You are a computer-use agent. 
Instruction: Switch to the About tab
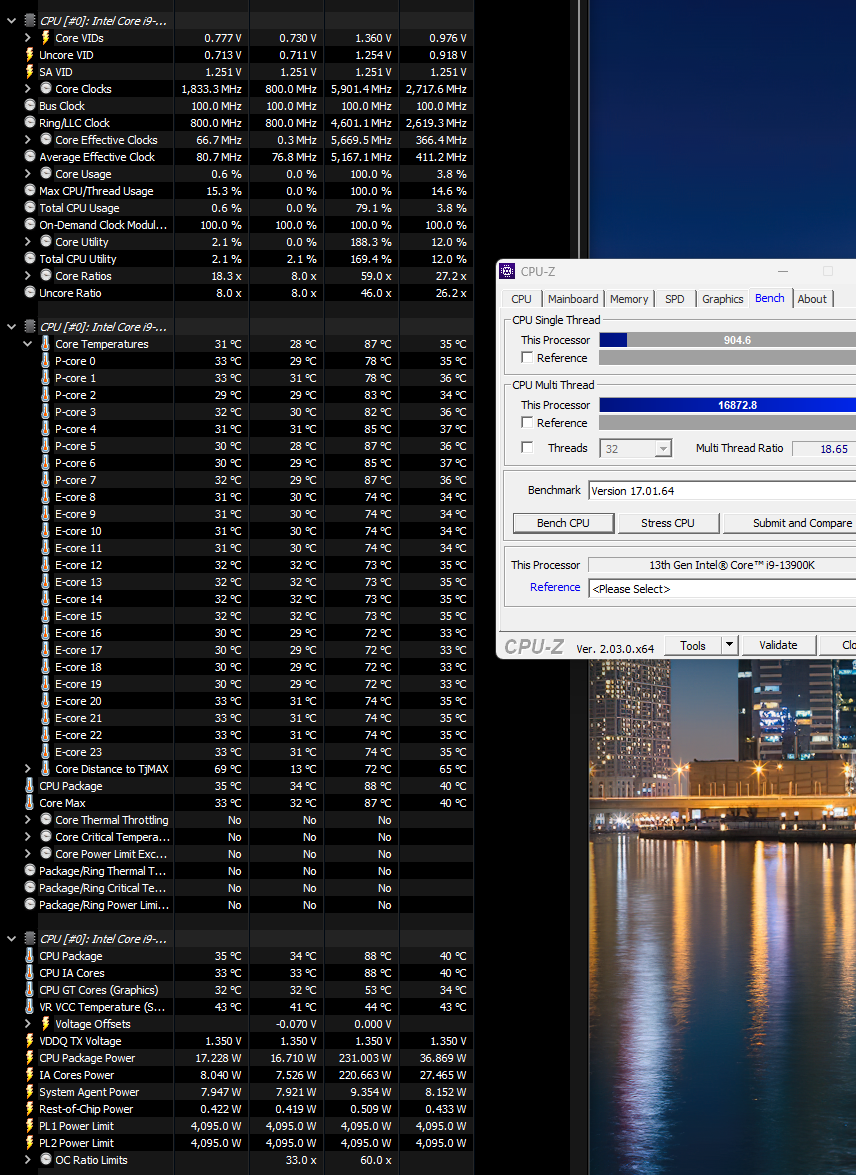[x=812, y=298]
